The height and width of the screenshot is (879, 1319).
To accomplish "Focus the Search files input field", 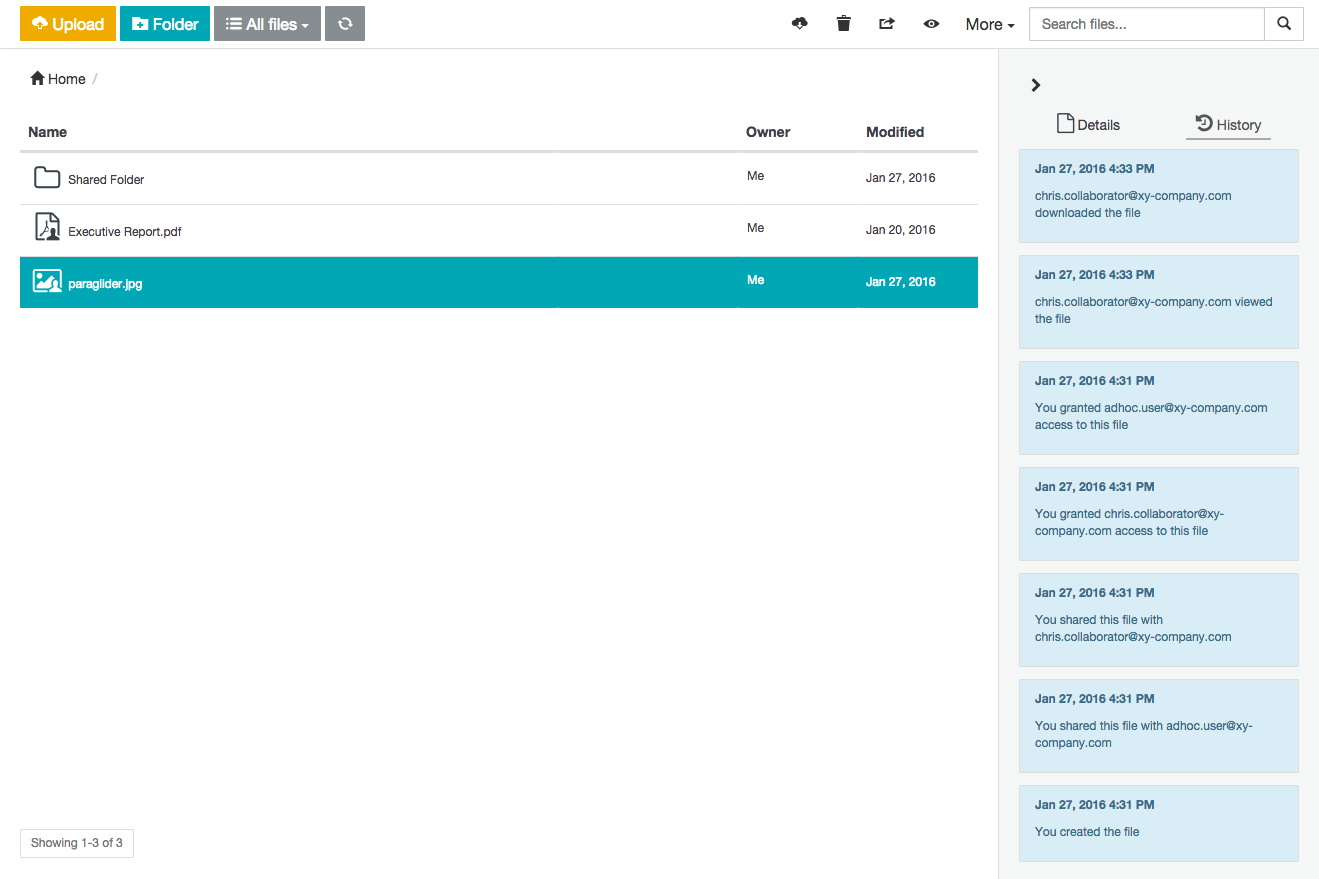I will (1146, 24).
